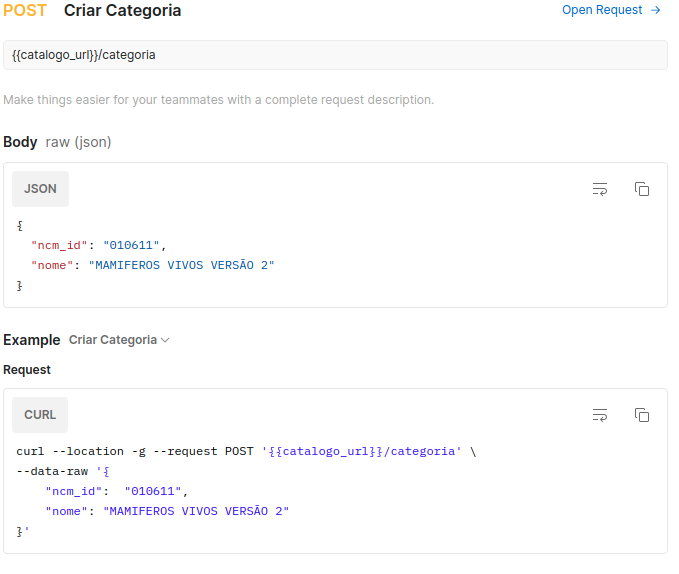679x574 pixels.
Task: Click the request description placeholder text
Action: (x=219, y=100)
